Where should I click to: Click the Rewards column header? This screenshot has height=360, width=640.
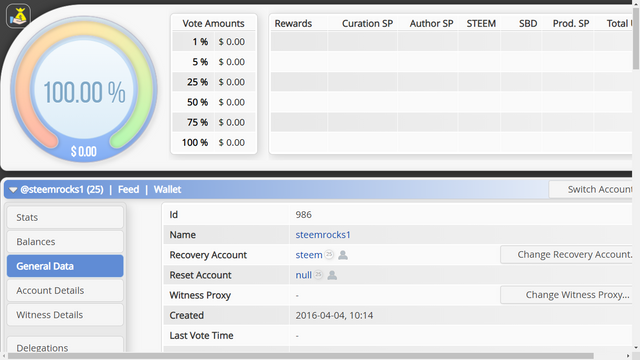click(x=293, y=23)
